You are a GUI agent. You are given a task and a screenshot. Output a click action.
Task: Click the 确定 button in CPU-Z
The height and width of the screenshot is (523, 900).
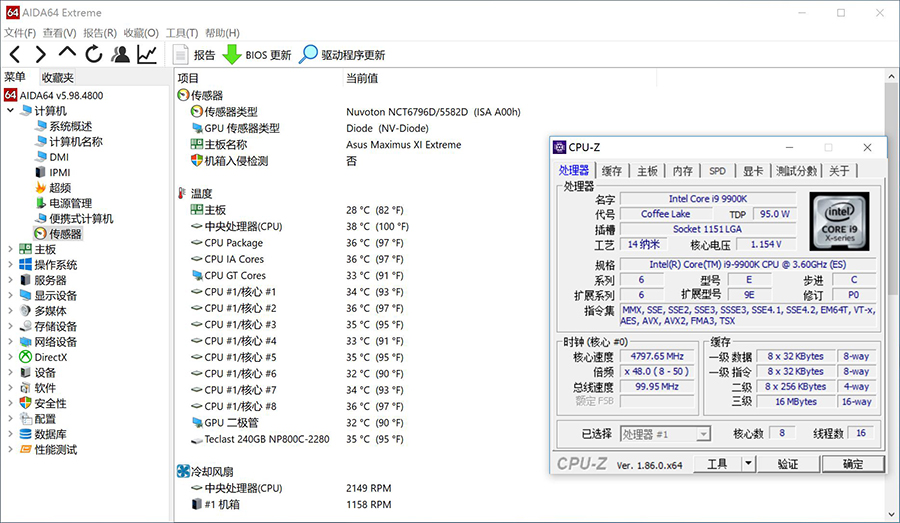tap(852, 464)
